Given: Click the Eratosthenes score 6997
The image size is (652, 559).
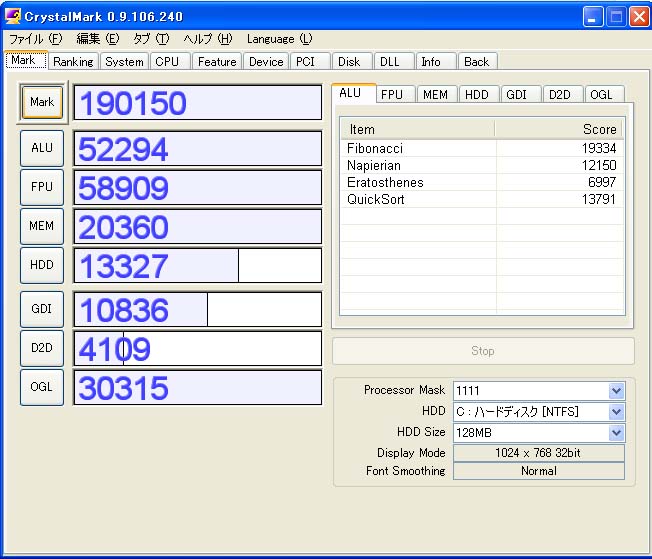Looking at the screenshot, I should pyautogui.click(x=602, y=182).
